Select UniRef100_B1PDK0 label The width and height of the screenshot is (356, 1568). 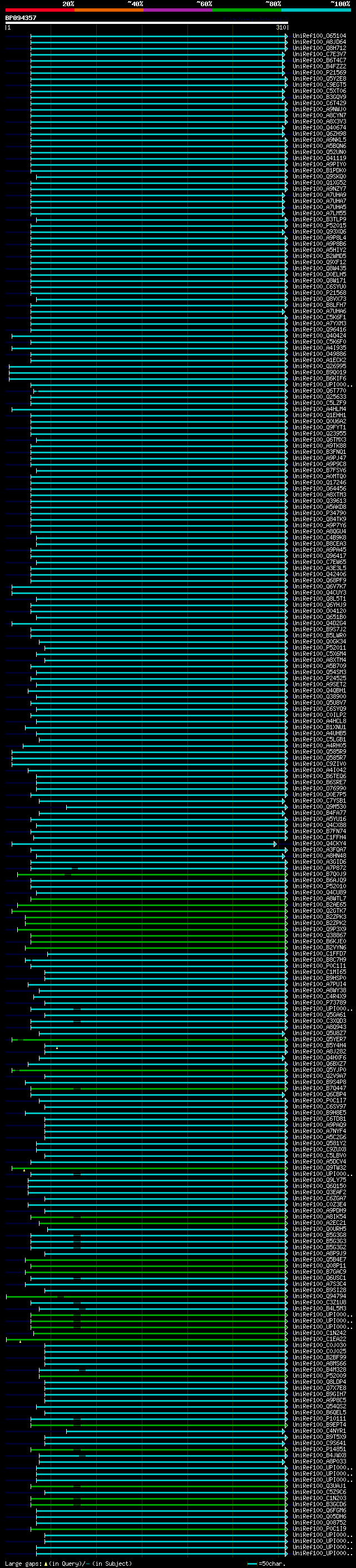click(x=319, y=170)
